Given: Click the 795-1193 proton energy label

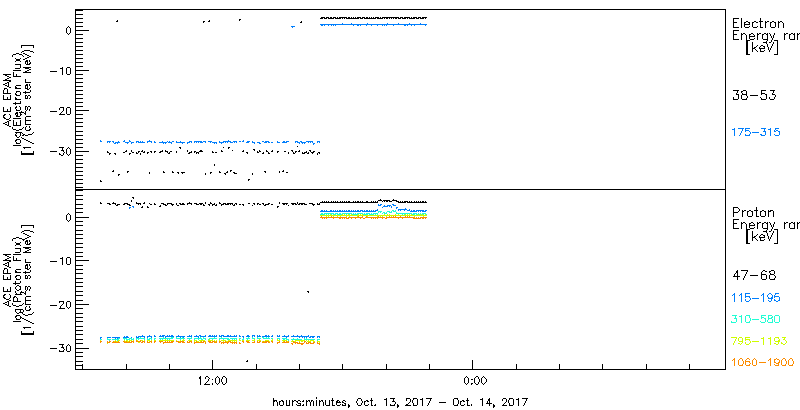Looking at the screenshot, I should pyautogui.click(x=760, y=341).
